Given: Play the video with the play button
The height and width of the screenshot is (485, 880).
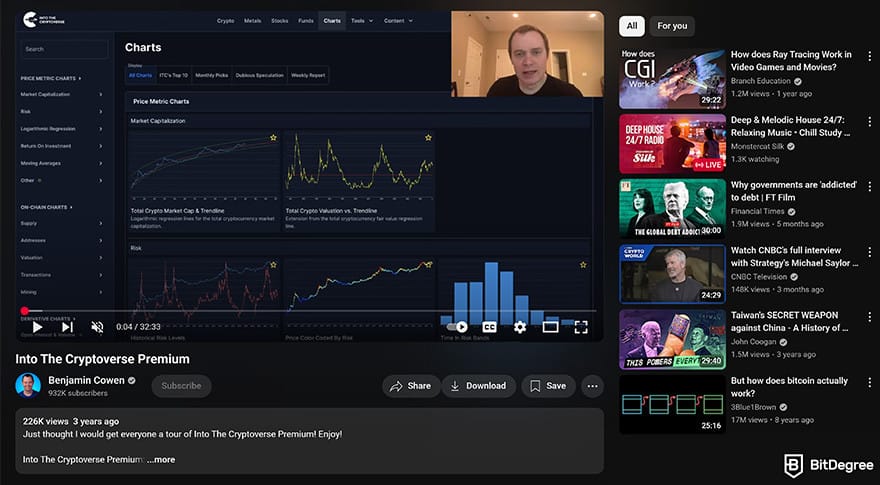Looking at the screenshot, I should (x=37, y=326).
